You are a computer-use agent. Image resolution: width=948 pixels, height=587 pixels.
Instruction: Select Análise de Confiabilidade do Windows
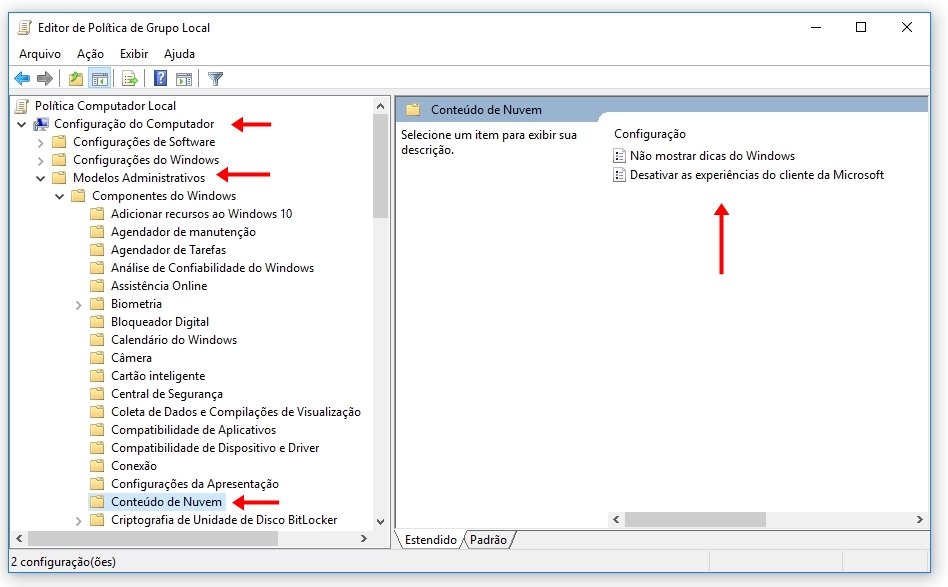pyautogui.click(x=212, y=268)
